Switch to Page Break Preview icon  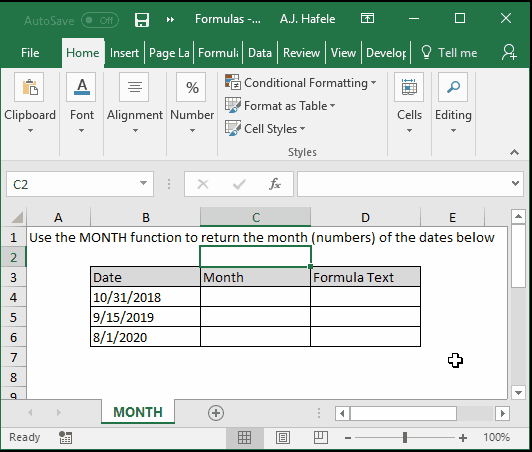(x=320, y=437)
